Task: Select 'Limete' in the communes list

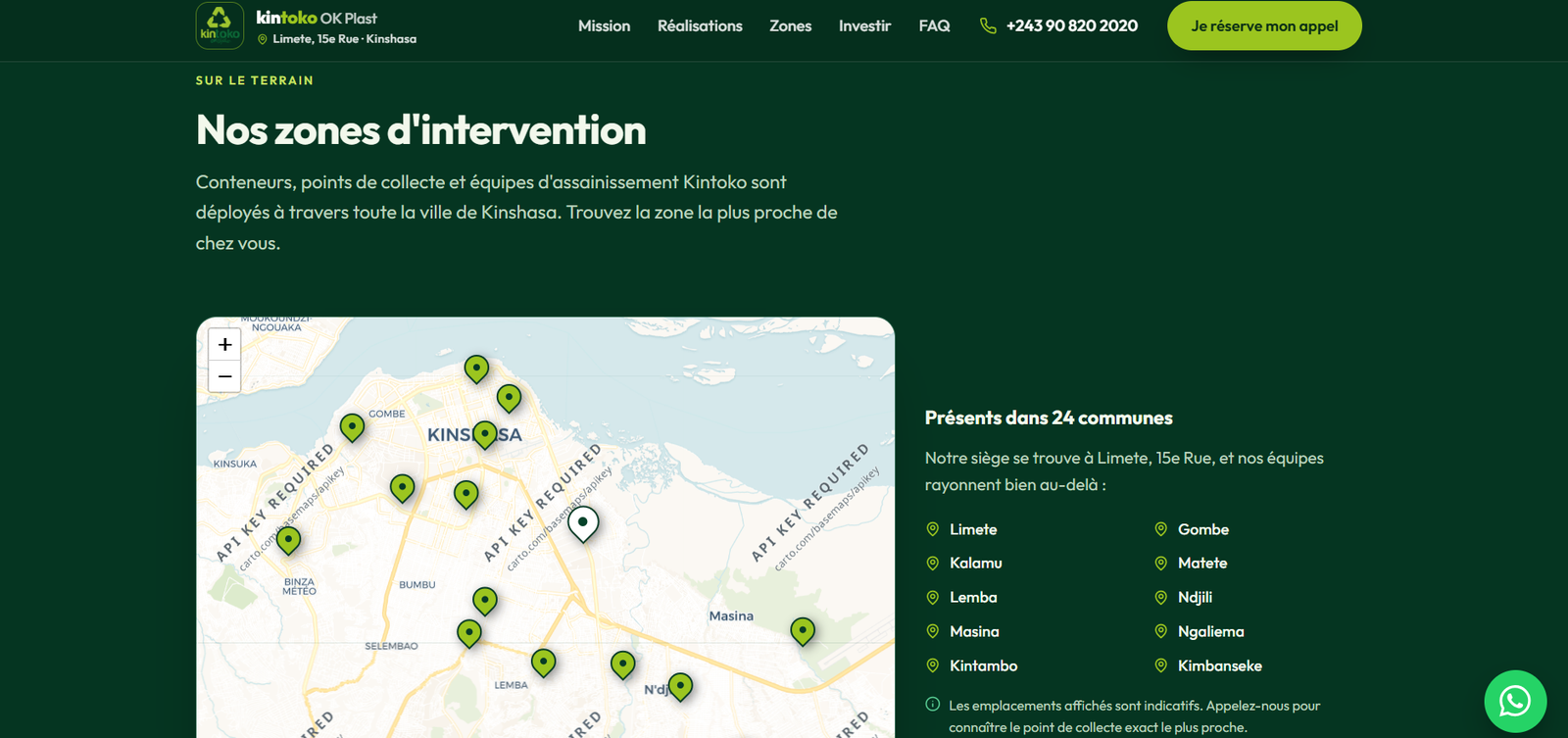Action: coord(973,529)
